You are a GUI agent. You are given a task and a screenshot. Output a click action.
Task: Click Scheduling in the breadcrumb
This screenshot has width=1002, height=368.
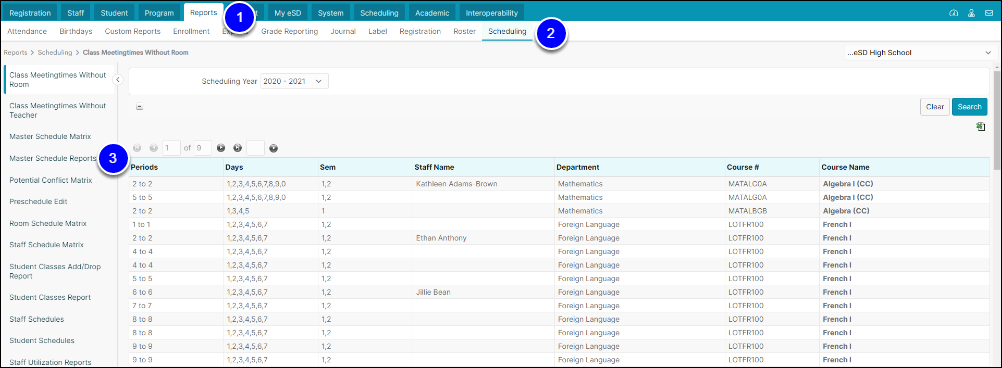tap(55, 52)
